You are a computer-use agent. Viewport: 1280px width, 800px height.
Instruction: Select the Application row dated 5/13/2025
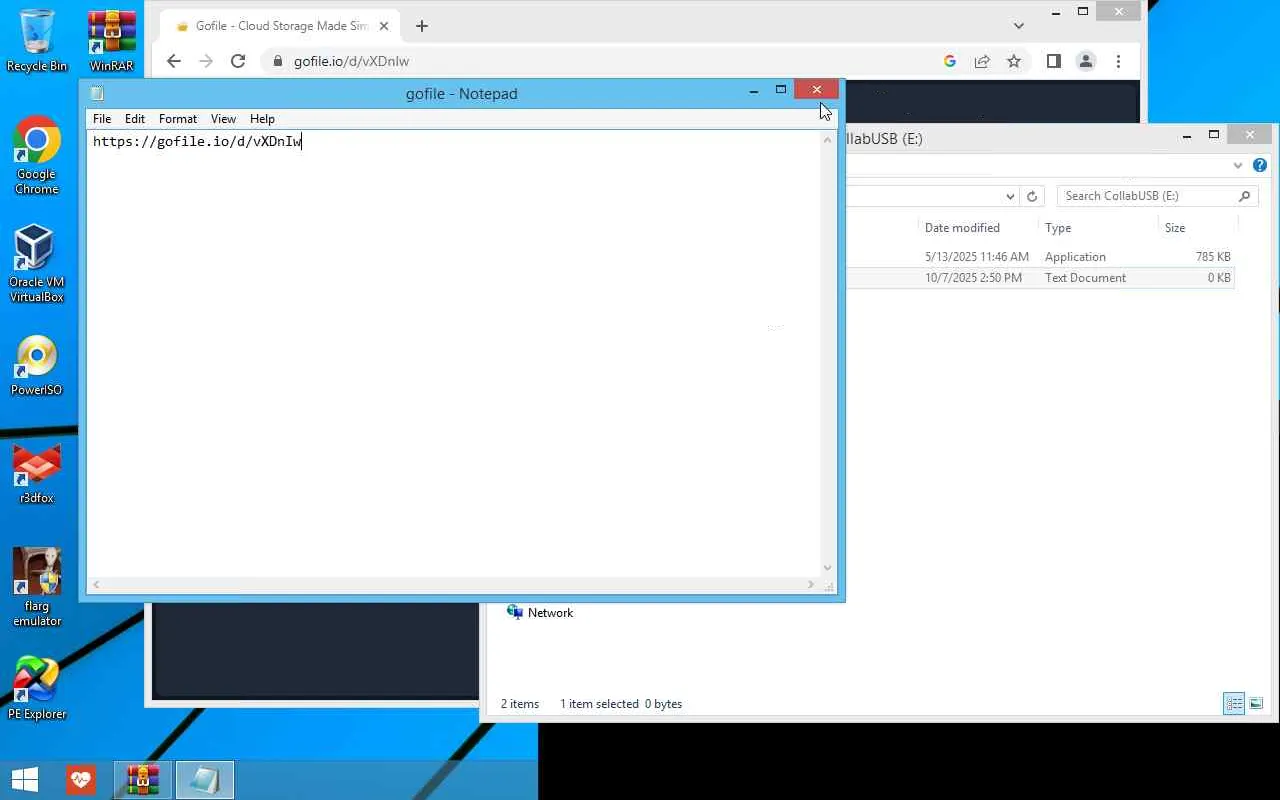(1040, 257)
